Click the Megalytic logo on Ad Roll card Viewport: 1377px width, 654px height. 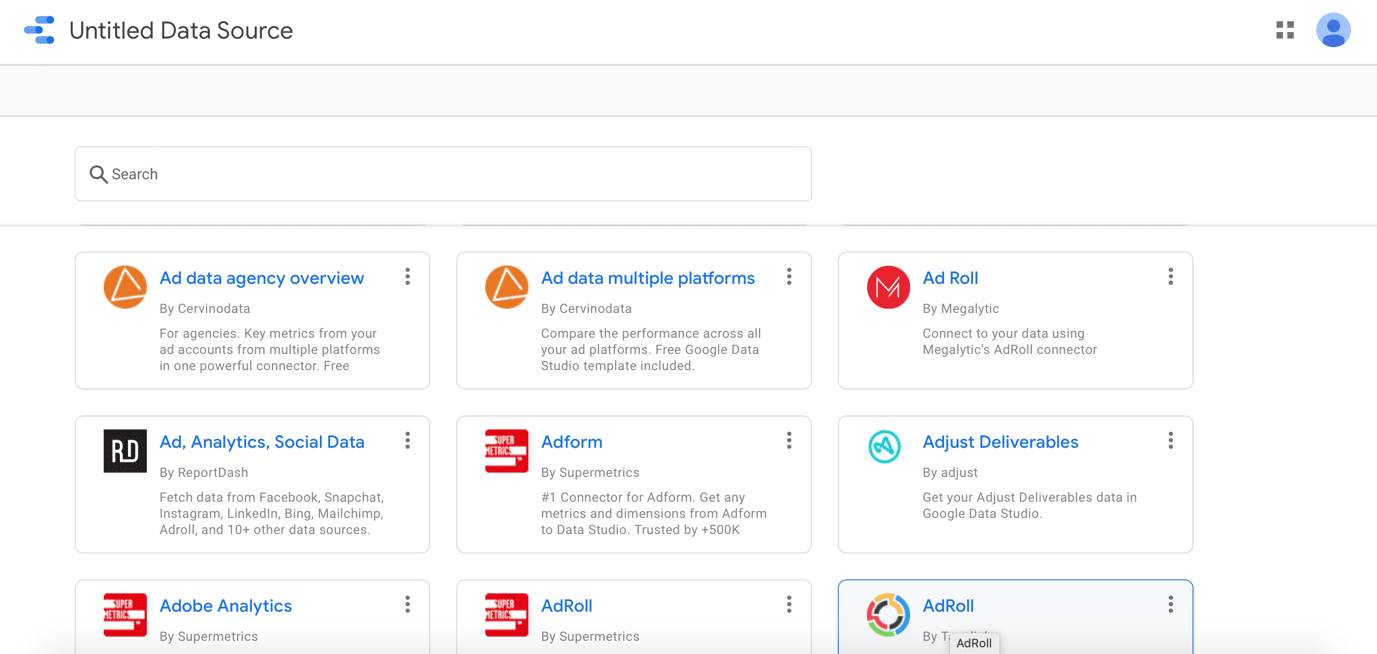pyautogui.click(x=888, y=287)
